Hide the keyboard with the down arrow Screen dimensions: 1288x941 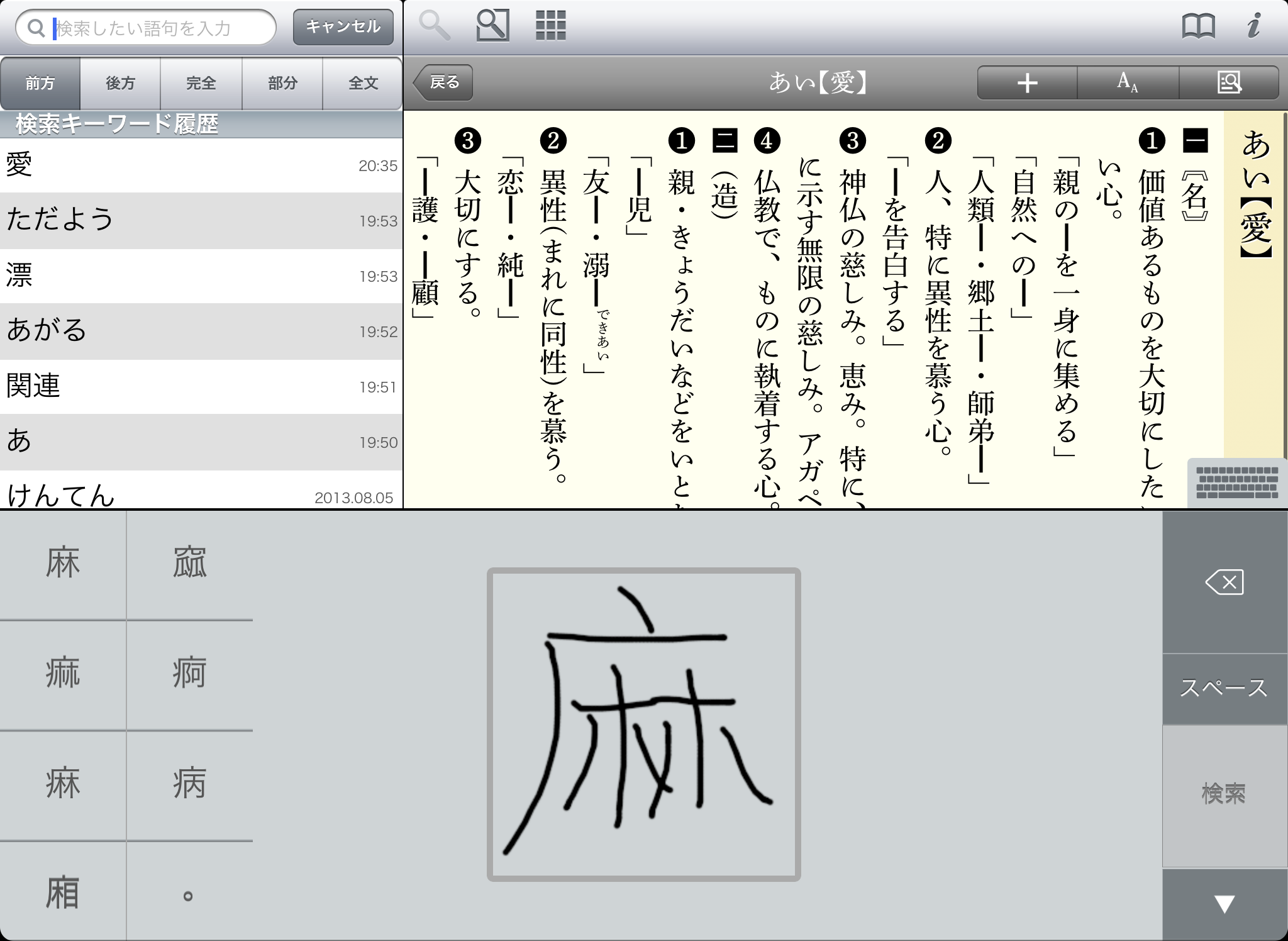pyautogui.click(x=1224, y=905)
